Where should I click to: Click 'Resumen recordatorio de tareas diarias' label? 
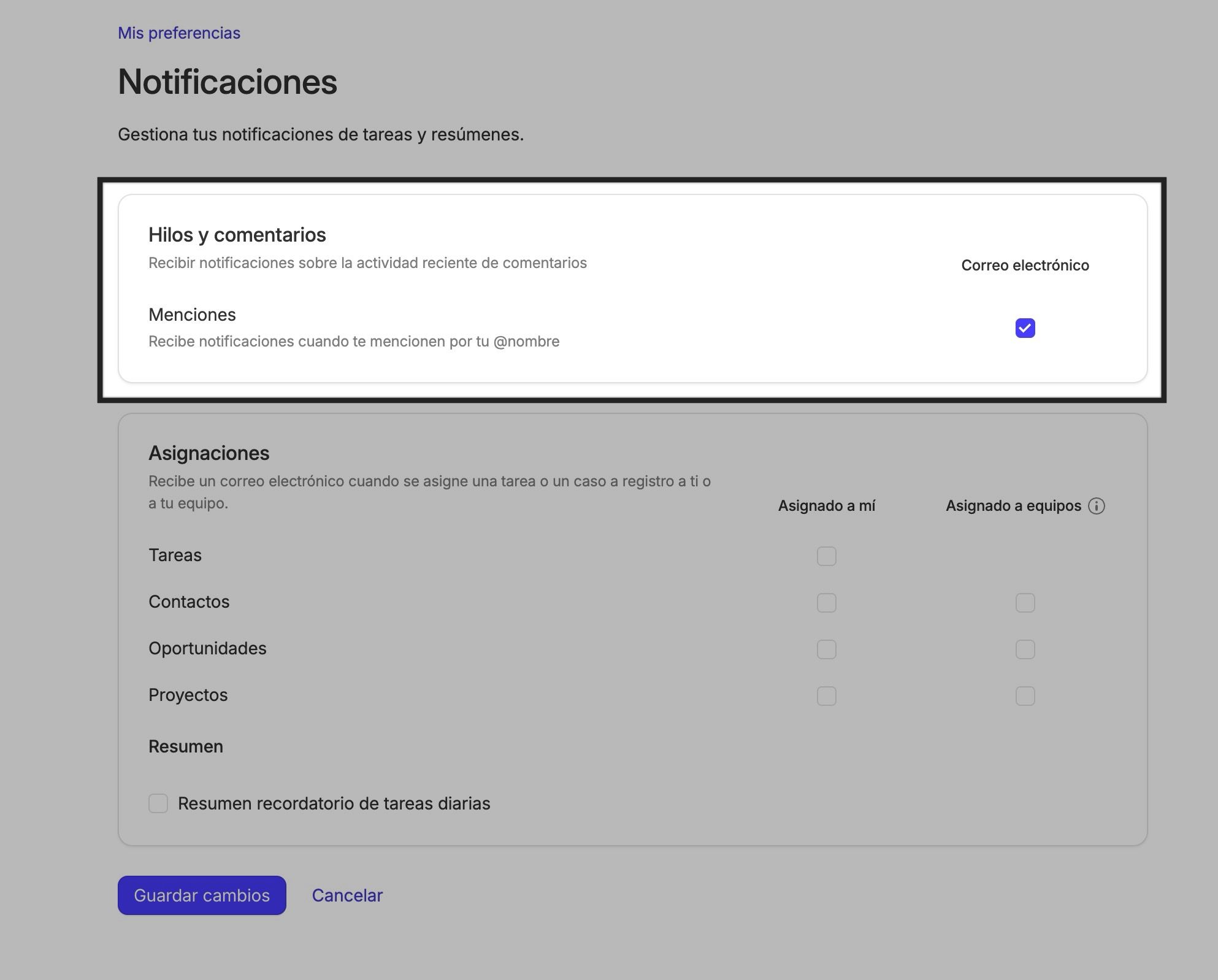(x=334, y=803)
